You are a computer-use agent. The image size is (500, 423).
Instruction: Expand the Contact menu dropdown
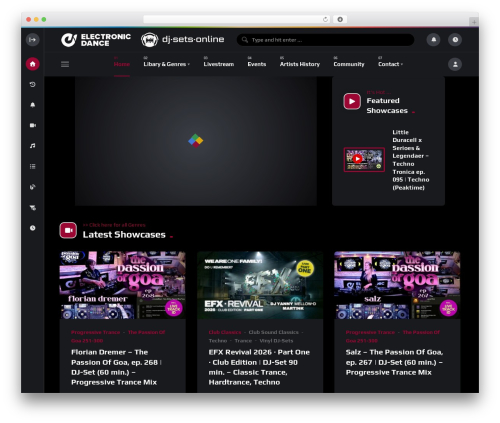(390, 64)
